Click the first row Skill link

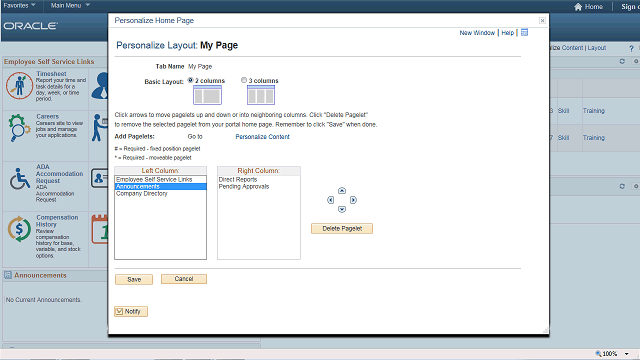(563, 111)
